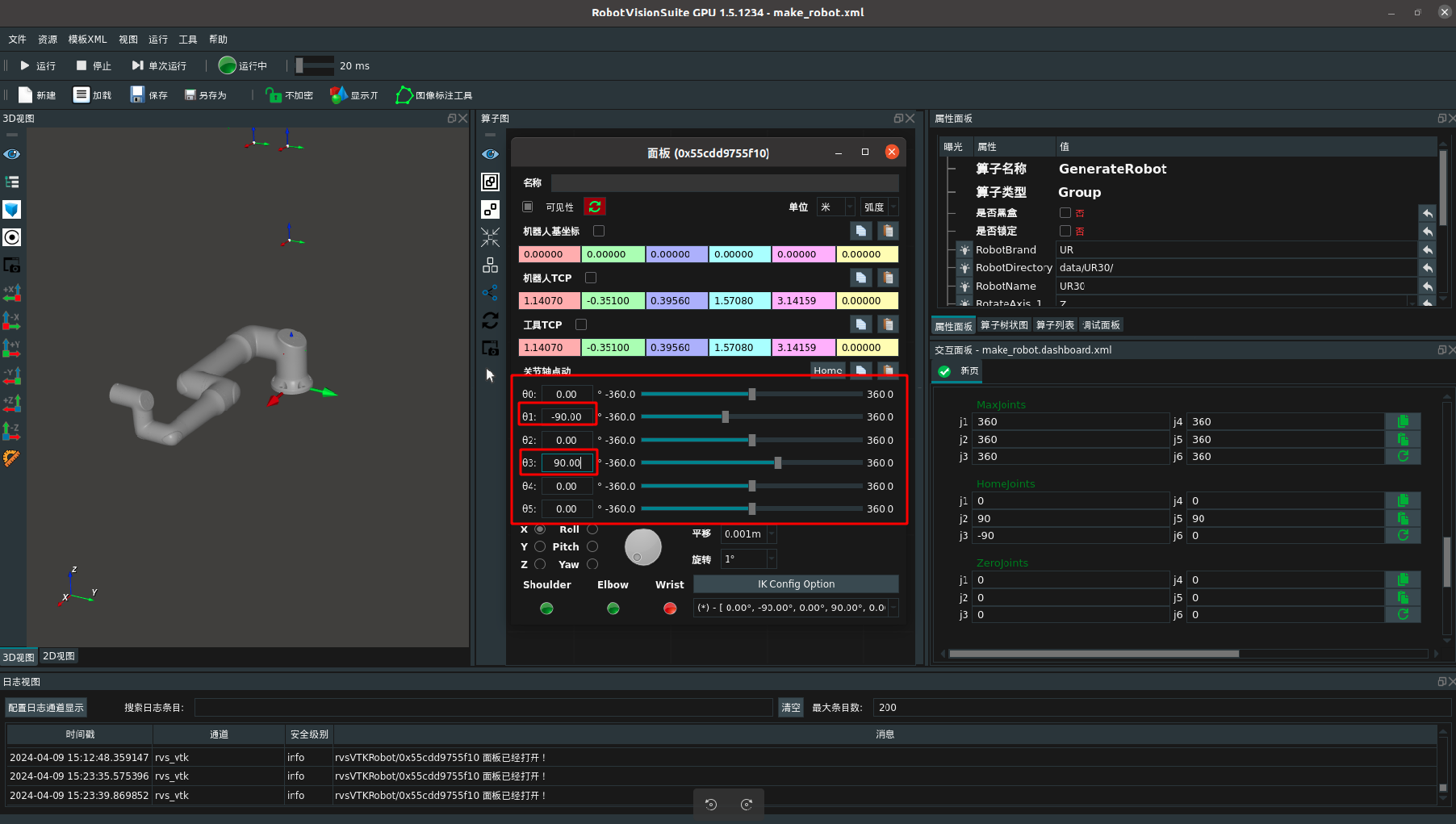
Task: Select the X translation radio button
Action: pos(540,529)
